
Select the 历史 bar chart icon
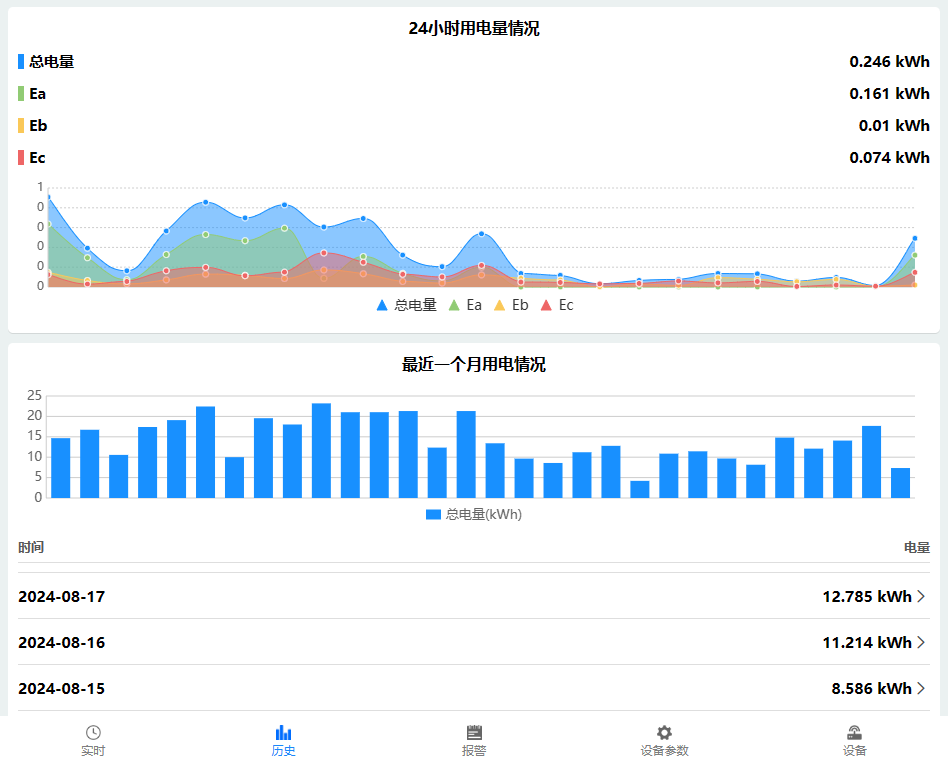(x=283, y=733)
